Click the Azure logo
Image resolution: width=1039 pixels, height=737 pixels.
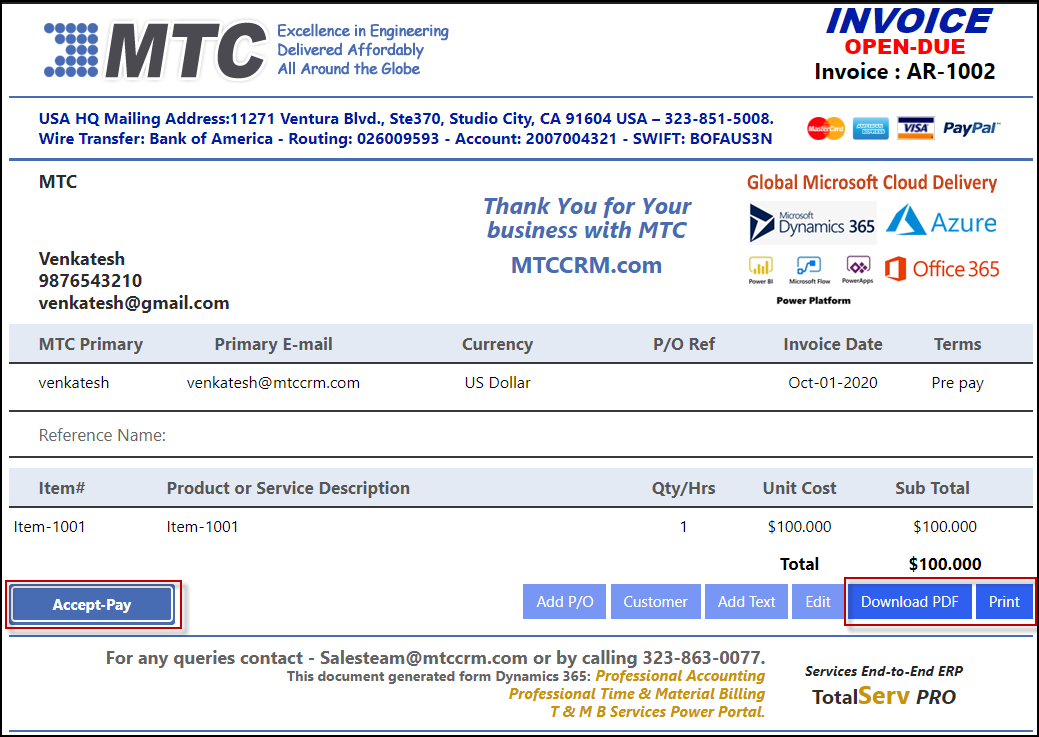(x=941, y=222)
